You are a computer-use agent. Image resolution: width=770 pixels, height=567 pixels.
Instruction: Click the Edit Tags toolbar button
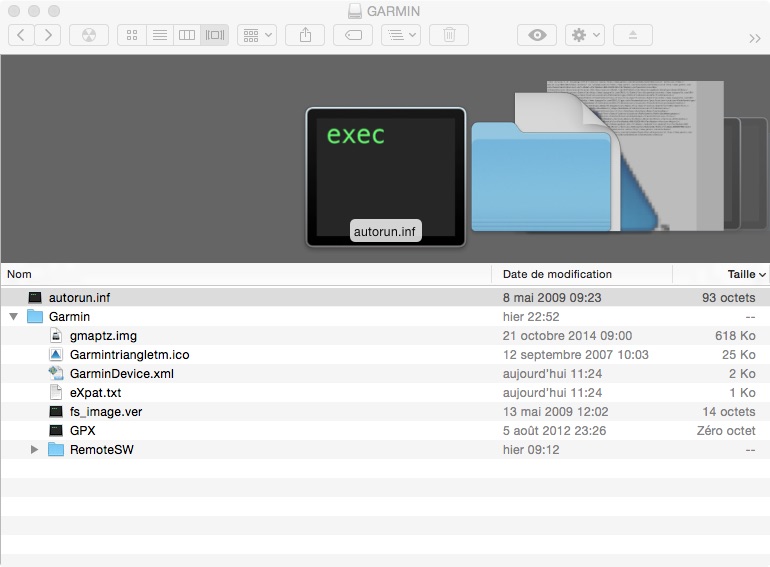point(353,35)
